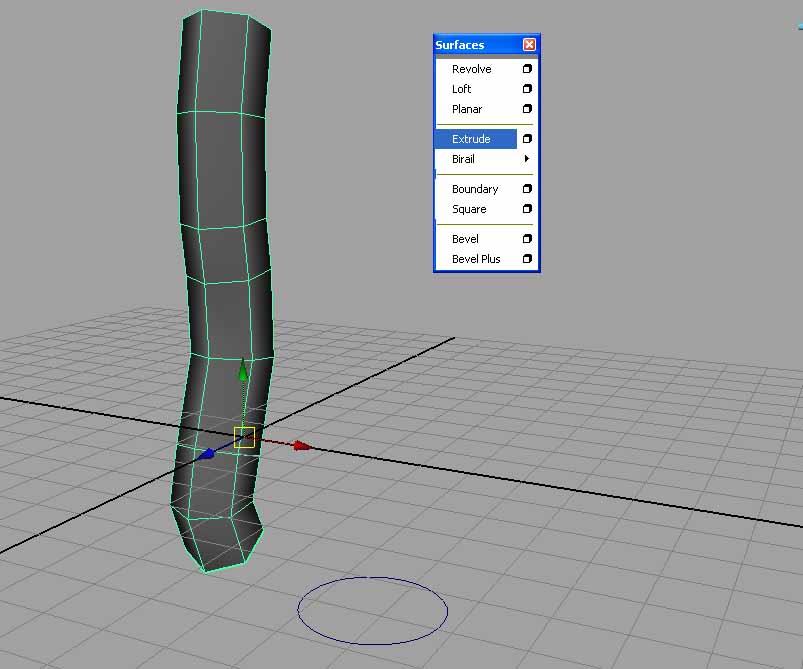803x669 pixels.
Task: Open the Planar options box icon
Action: tap(527, 109)
